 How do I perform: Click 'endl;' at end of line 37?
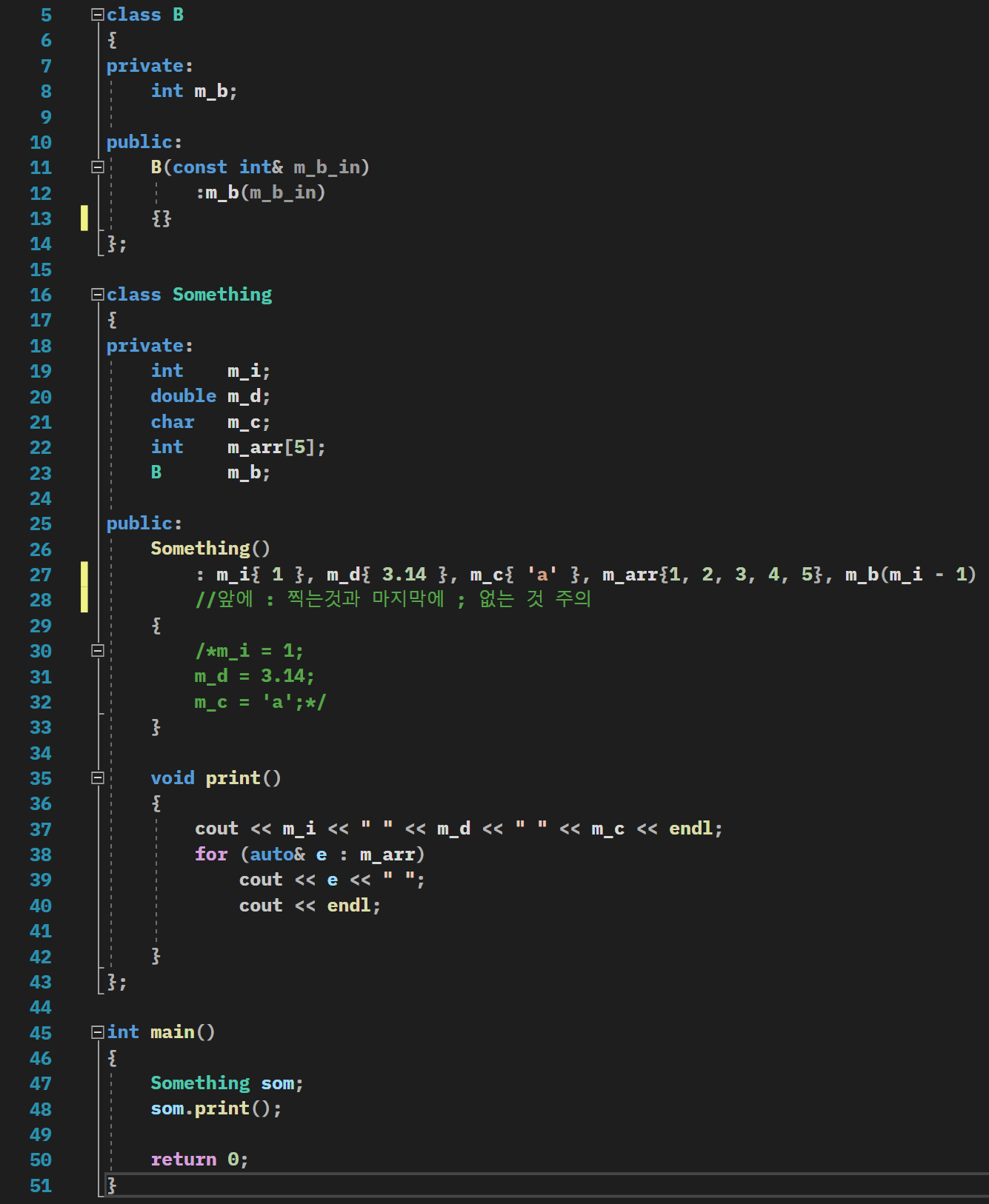(x=696, y=829)
